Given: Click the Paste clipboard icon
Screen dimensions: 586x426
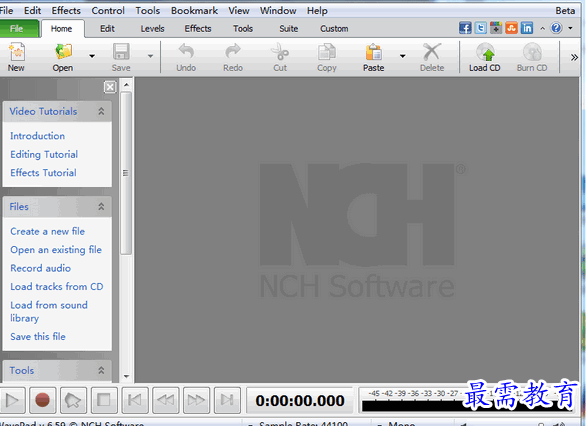Looking at the screenshot, I should (x=373, y=52).
